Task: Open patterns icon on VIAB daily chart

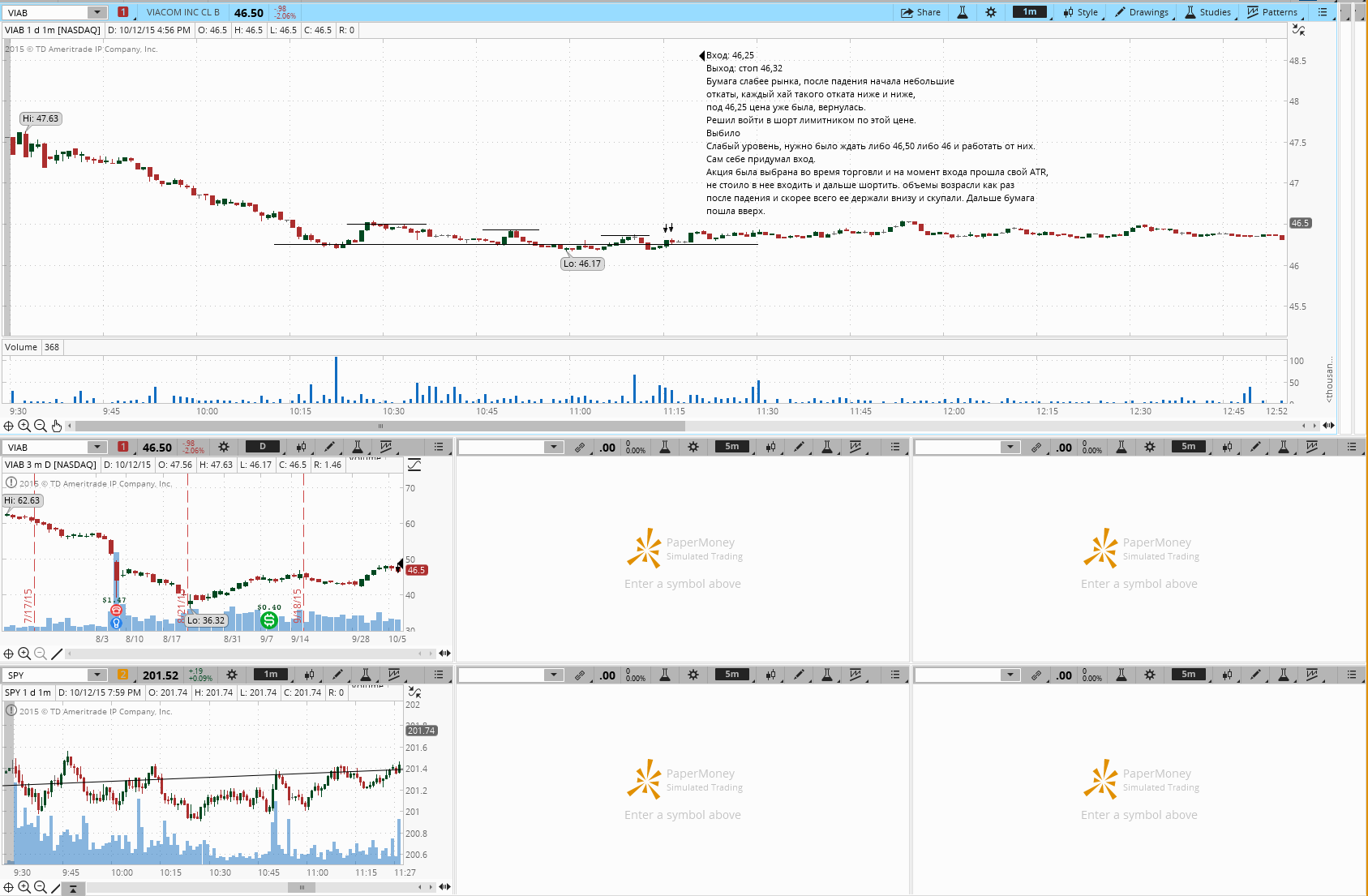Action: 386,447
